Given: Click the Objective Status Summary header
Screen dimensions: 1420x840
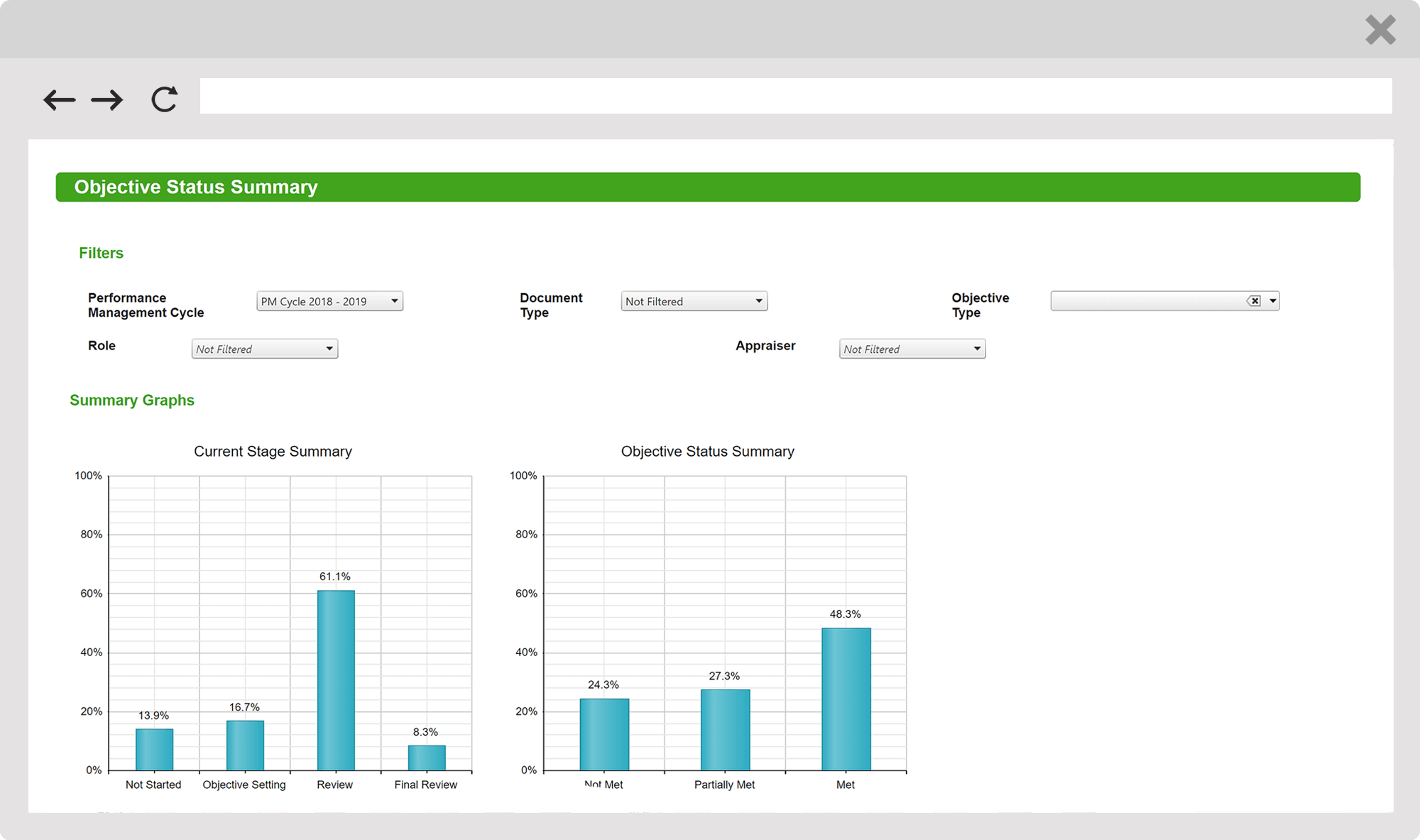Looking at the screenshot, I should [708, 187].
